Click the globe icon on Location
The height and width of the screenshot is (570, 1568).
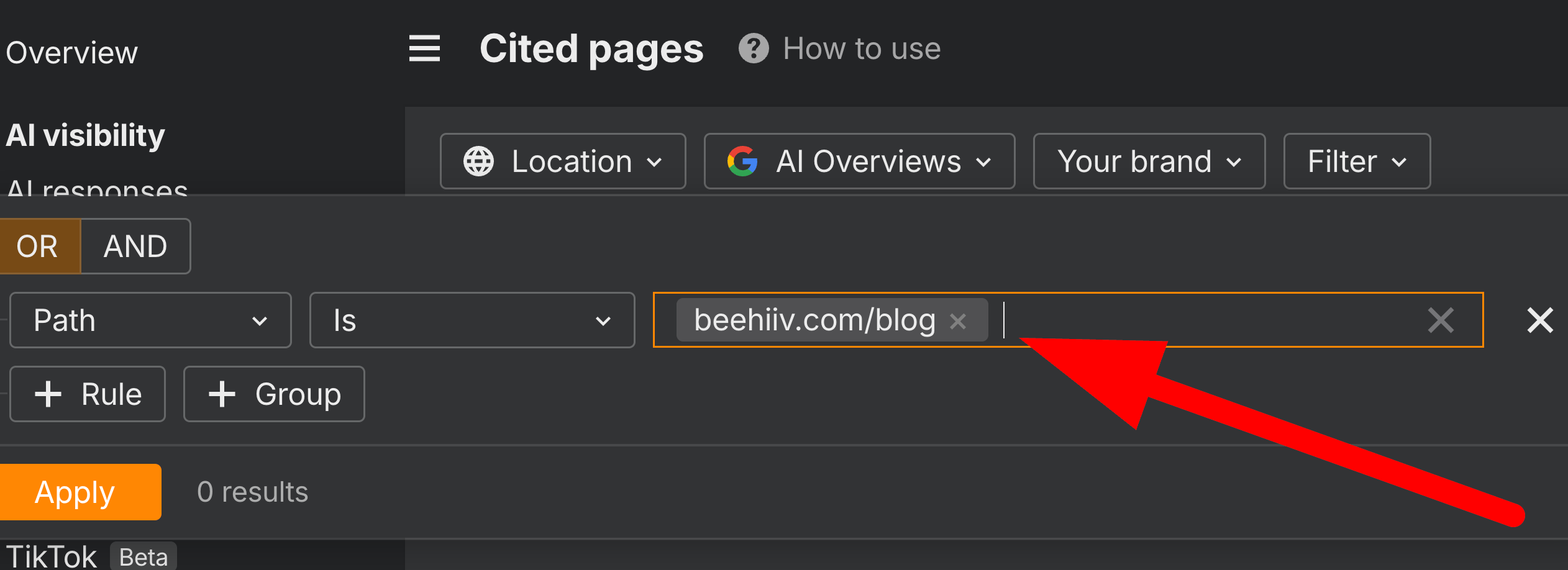(x=478, y=161)
